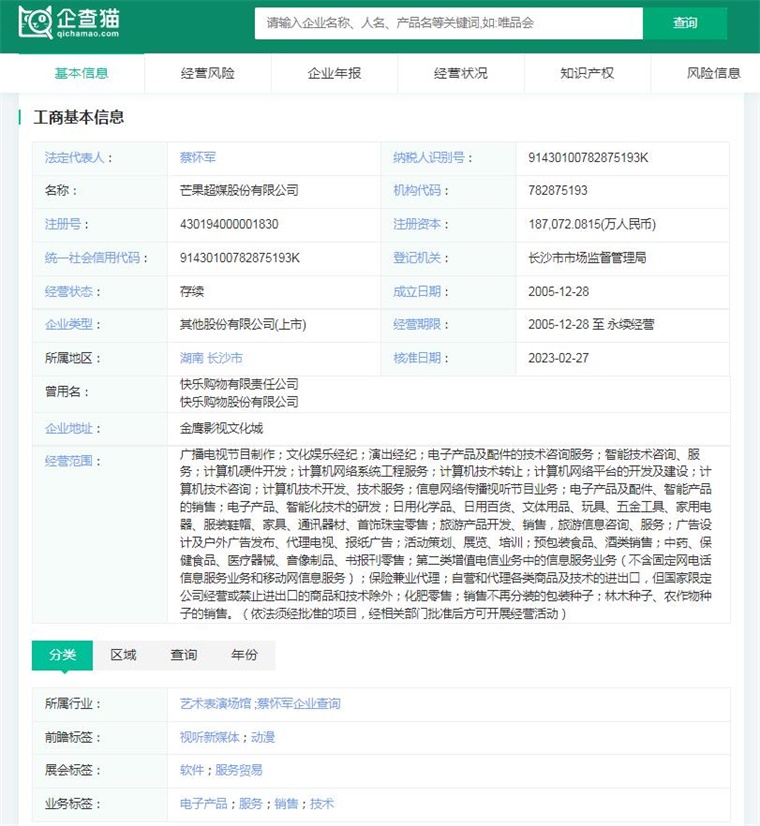Image resolution: width=760 pixels, height=826 pixels.
Task: Open legal representative 蔡怀军 link
Action: point(198,158)
